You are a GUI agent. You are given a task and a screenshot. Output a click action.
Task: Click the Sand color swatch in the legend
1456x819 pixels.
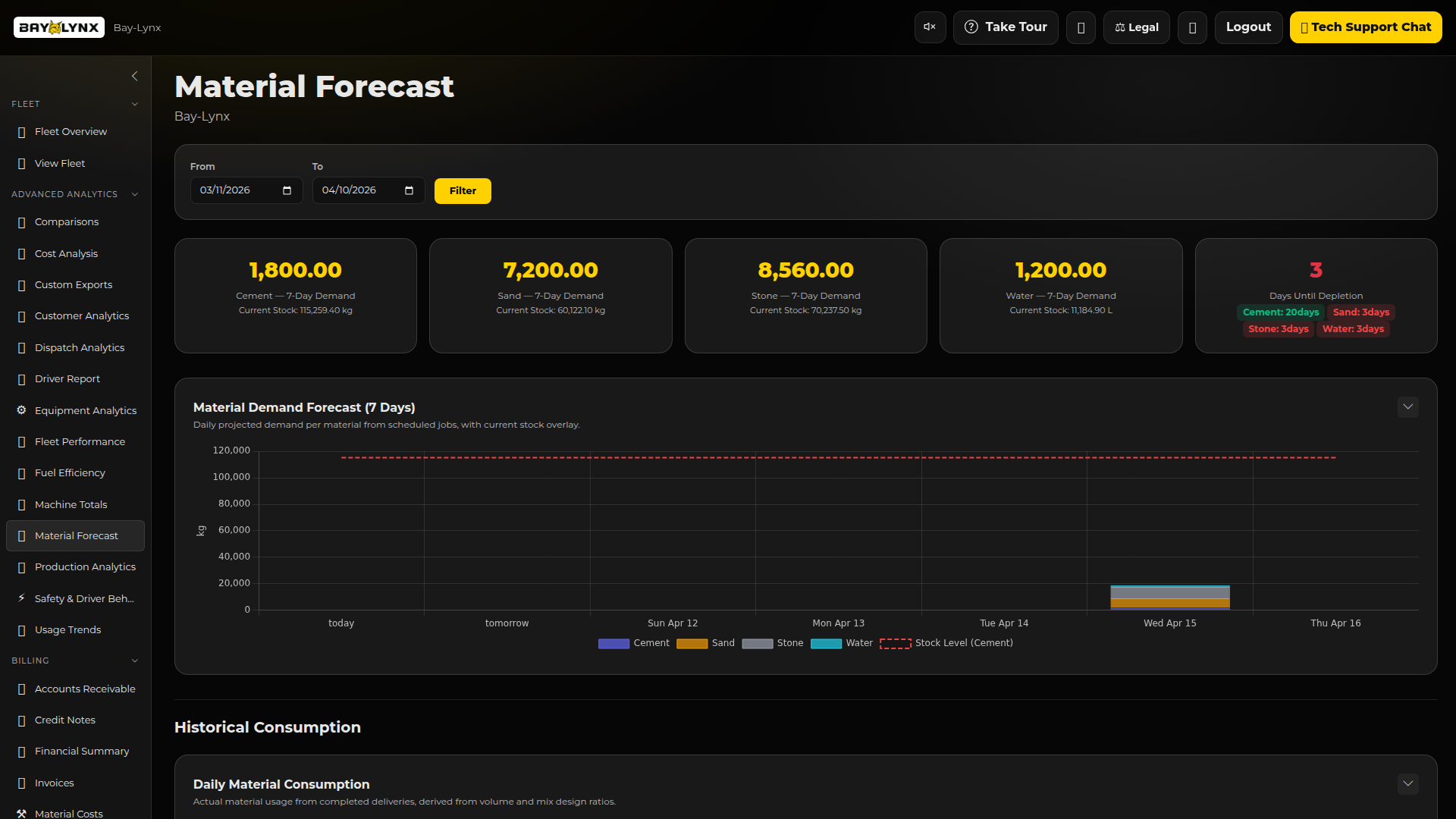[692, 643]
